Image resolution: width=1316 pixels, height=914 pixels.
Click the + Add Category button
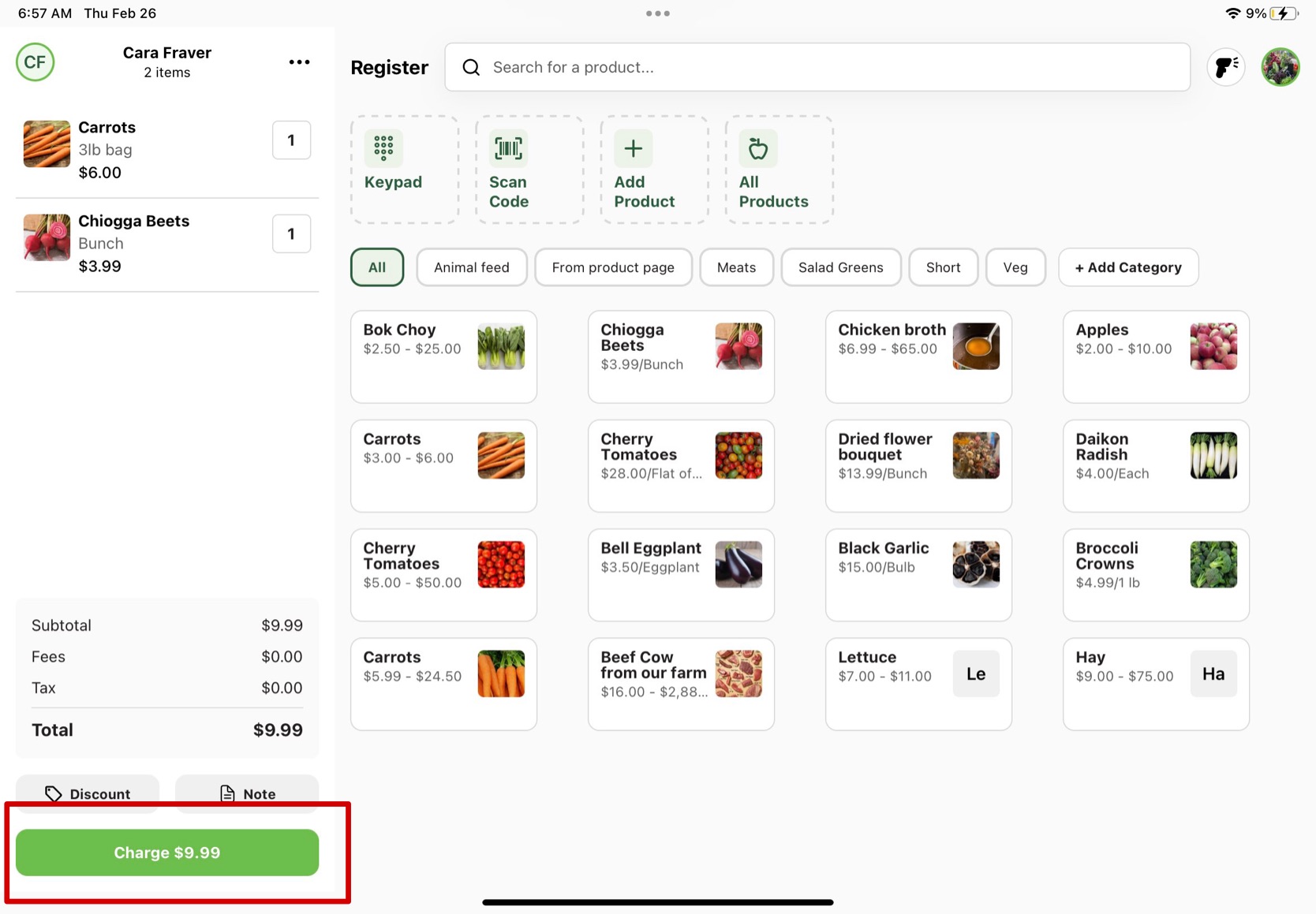tap(1127, 267)
